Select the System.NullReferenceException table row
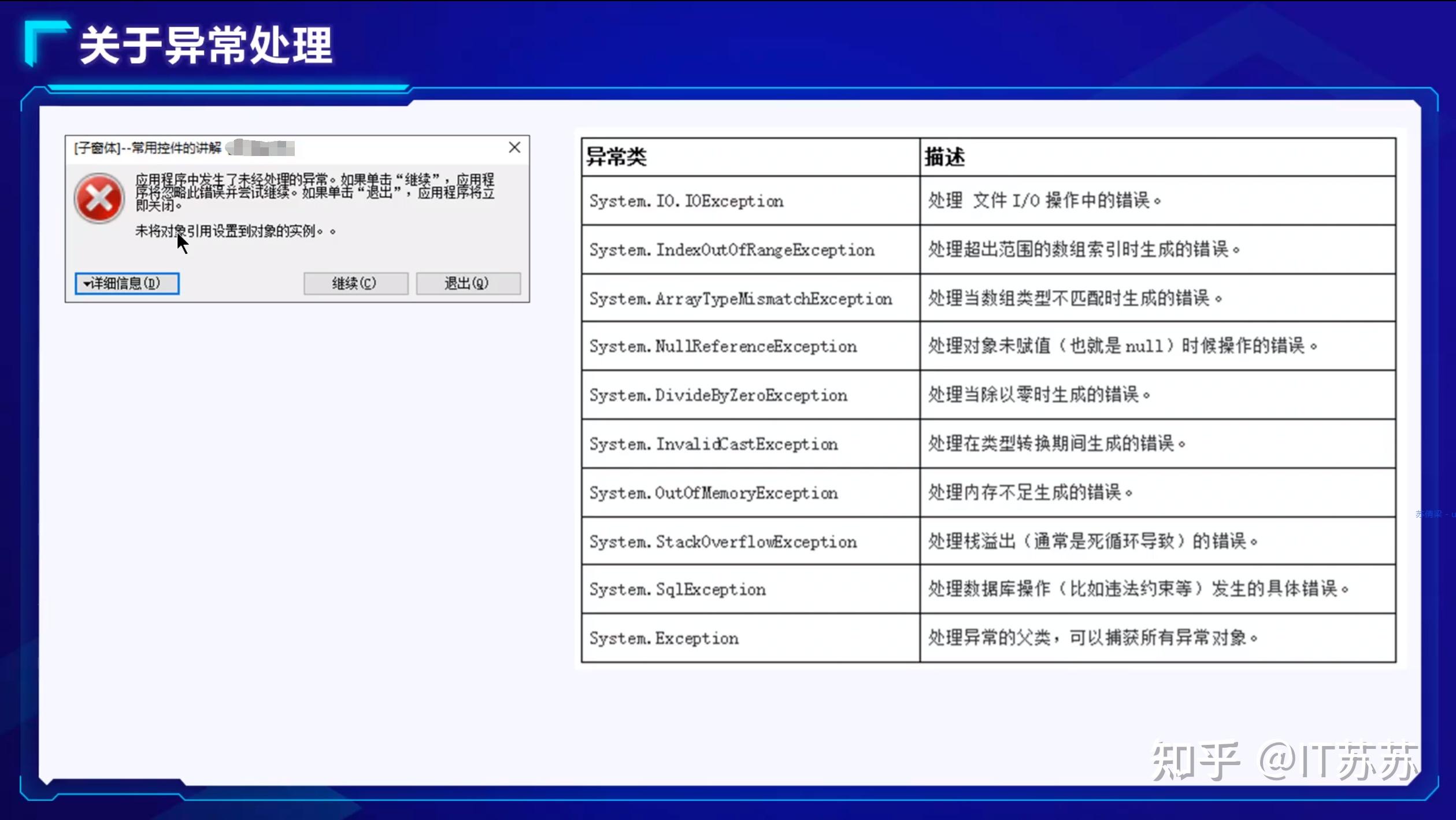This screenshot has width=1456, height=820. [723, 347]
